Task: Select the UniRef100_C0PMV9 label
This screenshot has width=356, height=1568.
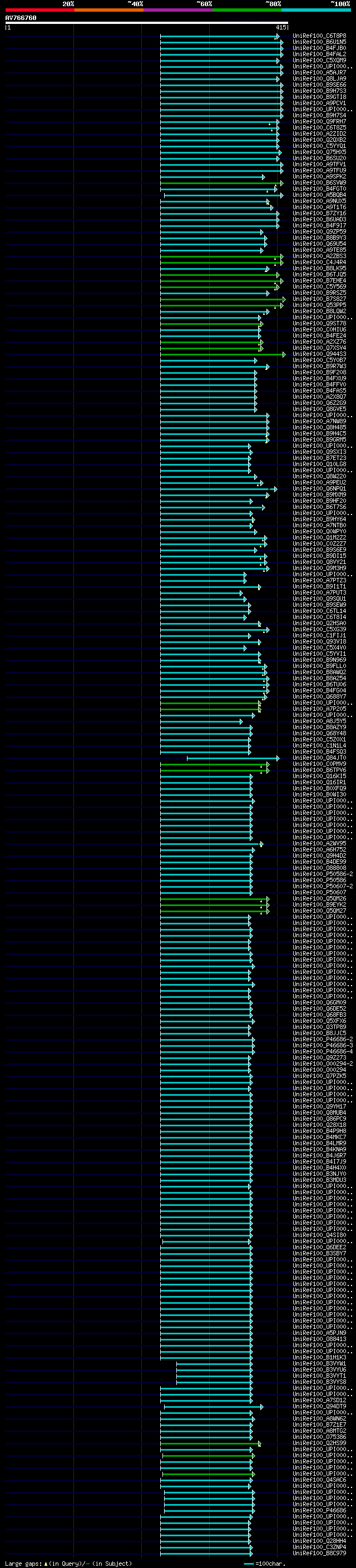Action: click(319, 764)
